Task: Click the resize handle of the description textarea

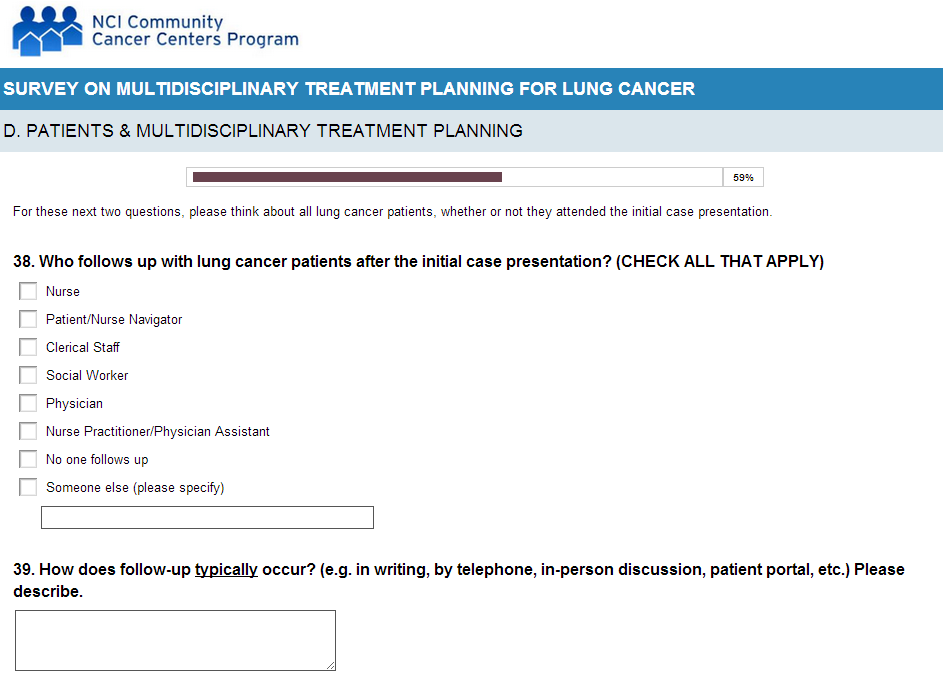Action: pyautogui.click(x=330, y=665)
